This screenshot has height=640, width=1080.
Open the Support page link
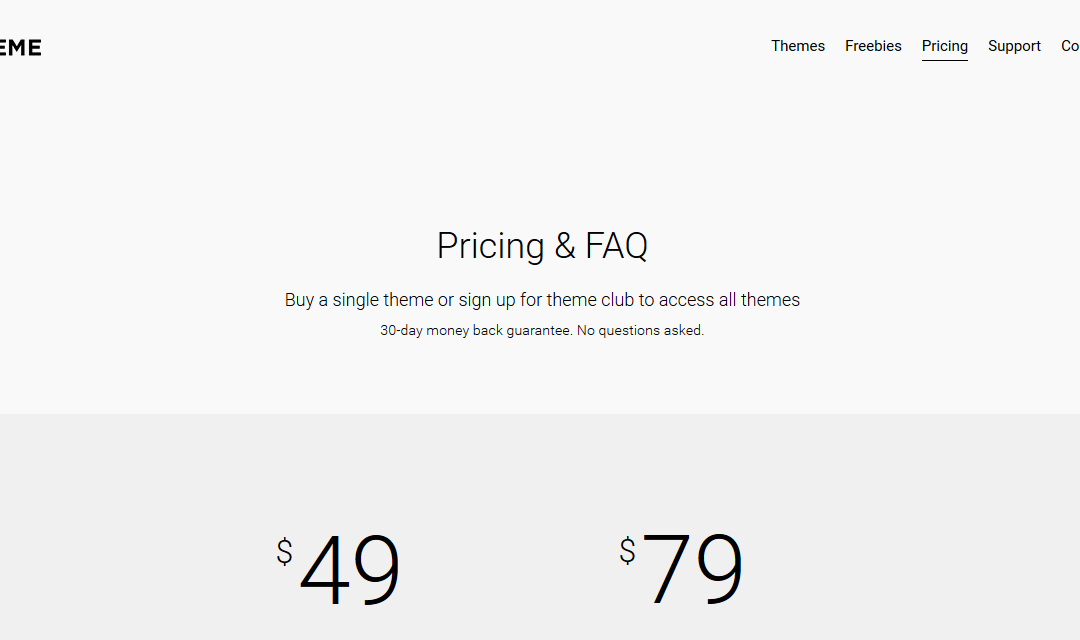[x=1014, y=46]
